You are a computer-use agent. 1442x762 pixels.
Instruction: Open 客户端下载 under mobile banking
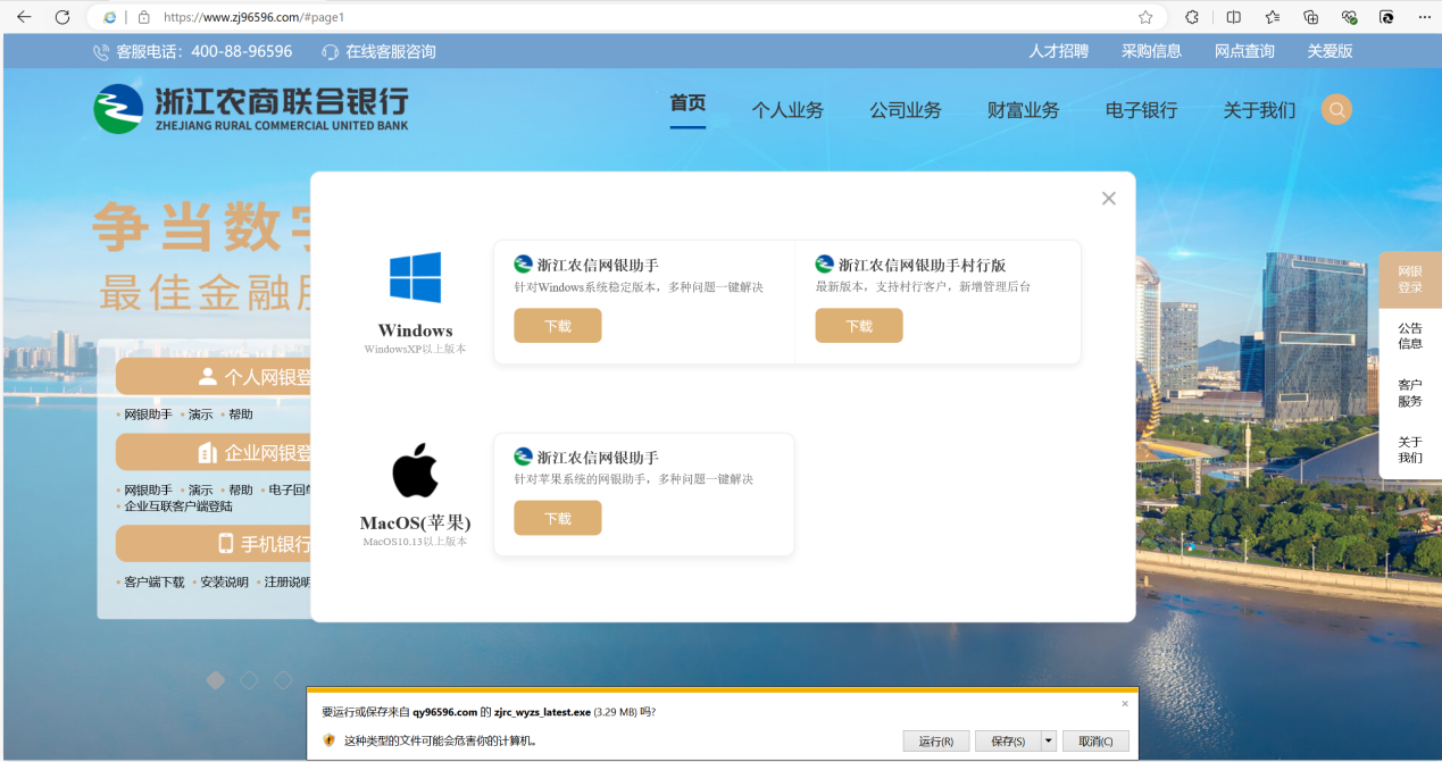pyautogui.click(x=154, y=582)
